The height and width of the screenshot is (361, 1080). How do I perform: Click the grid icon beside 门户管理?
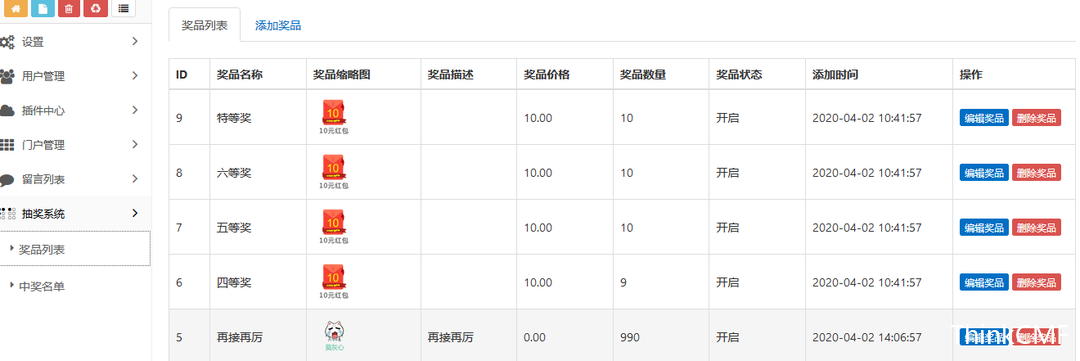7,145
